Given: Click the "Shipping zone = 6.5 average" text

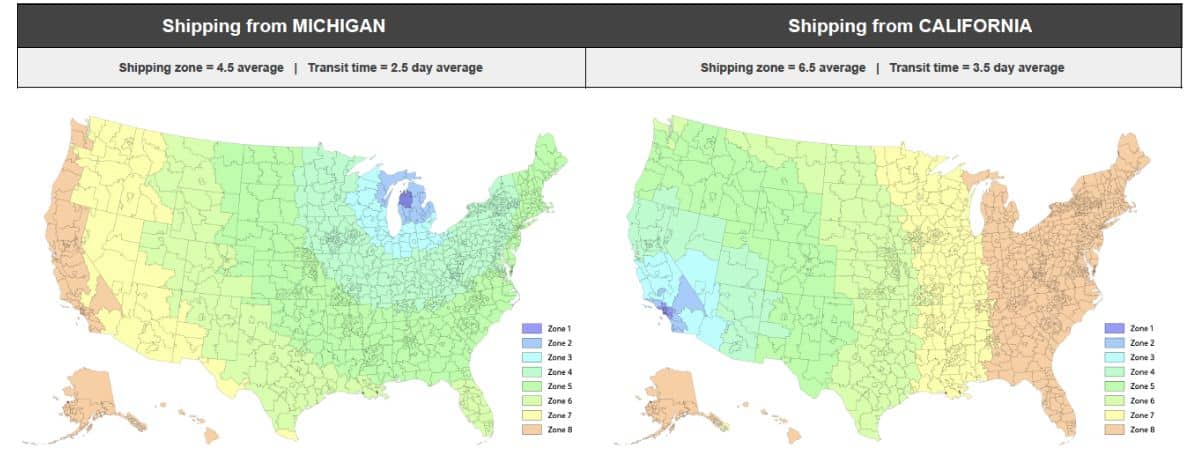Looking at the screenshot, I should (783, 68).
